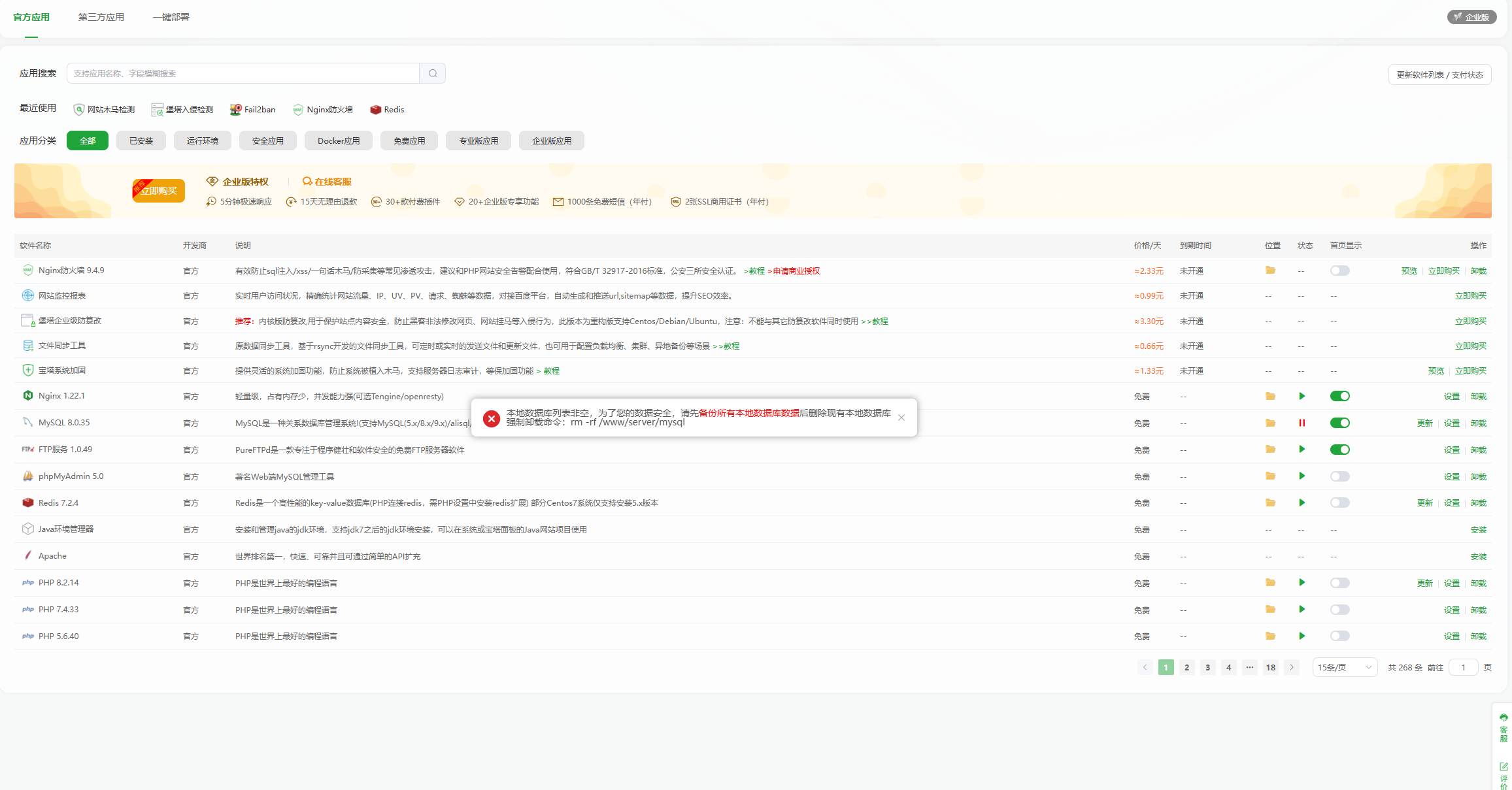Open the folder icon in PHP 7.4.33 row
Viewport: 1512px width, 790px height.
[1270, 610]
